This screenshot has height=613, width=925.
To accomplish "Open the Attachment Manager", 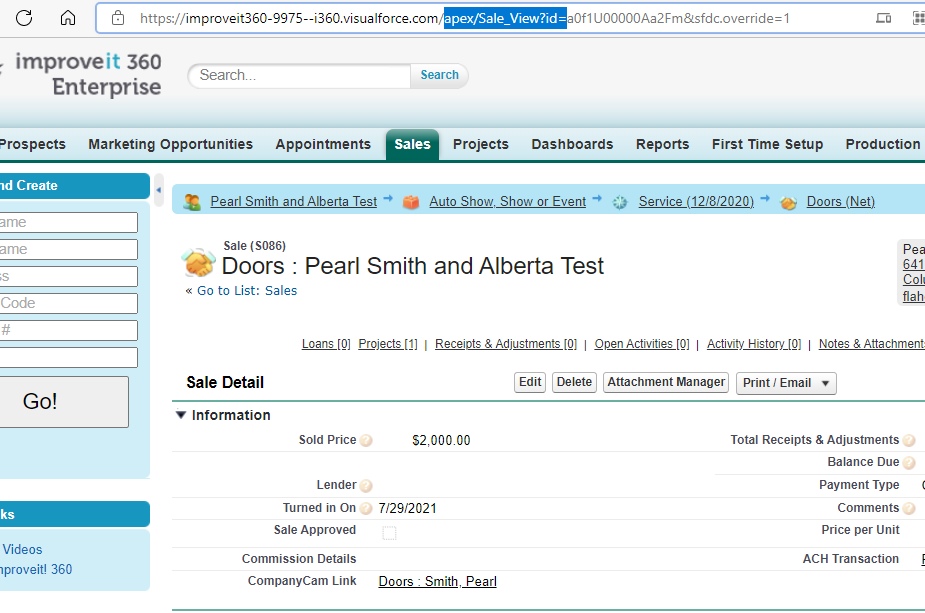I will pyautogui.click(x=666, y=382).
